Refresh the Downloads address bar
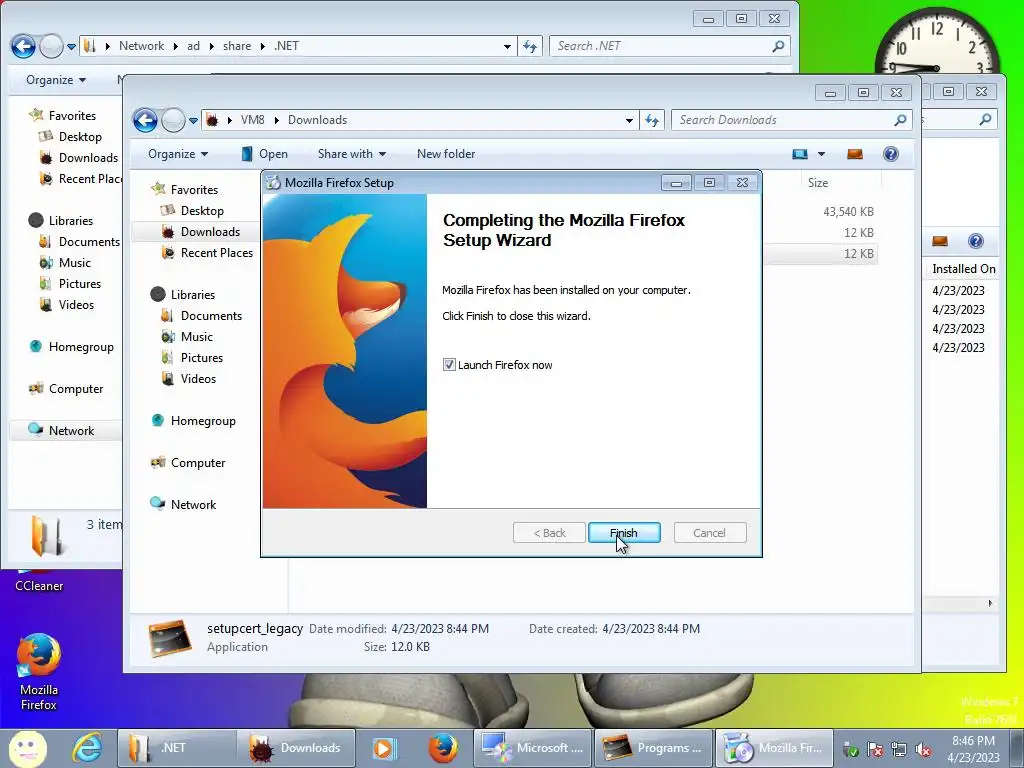 652,120
